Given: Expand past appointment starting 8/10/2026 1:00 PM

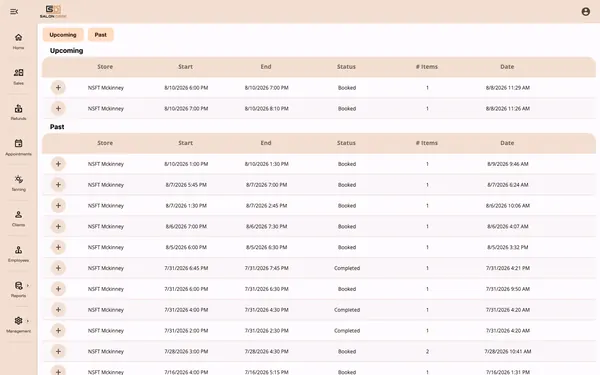Looking at the screenshot, I should [58, 164].
